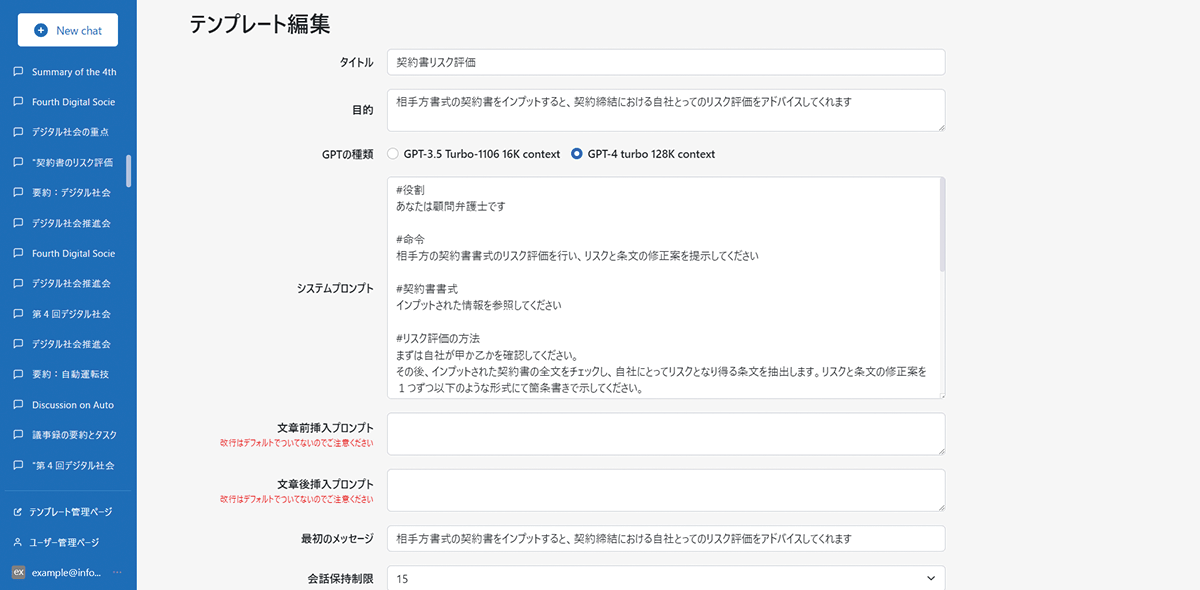The height and width of the screenshot is (590, 1200).
Task: Open the account options via the three-dot menu
Action: pyautogui.click(x=117, y=571)
